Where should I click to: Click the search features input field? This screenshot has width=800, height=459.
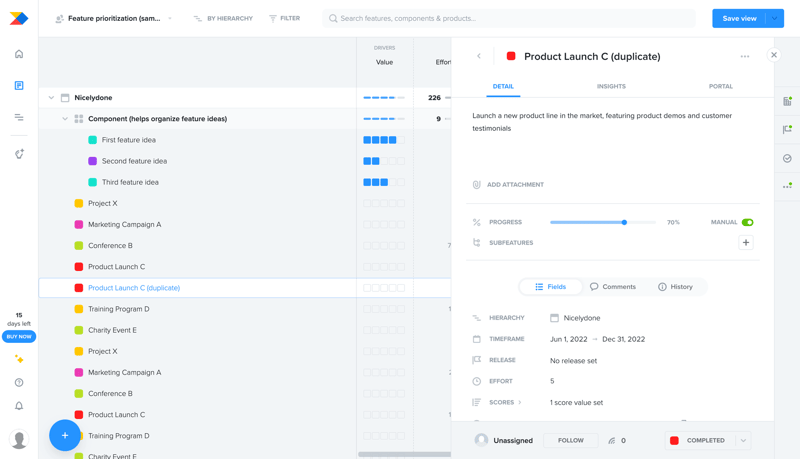pyautogui.click(x=509, y=18)
